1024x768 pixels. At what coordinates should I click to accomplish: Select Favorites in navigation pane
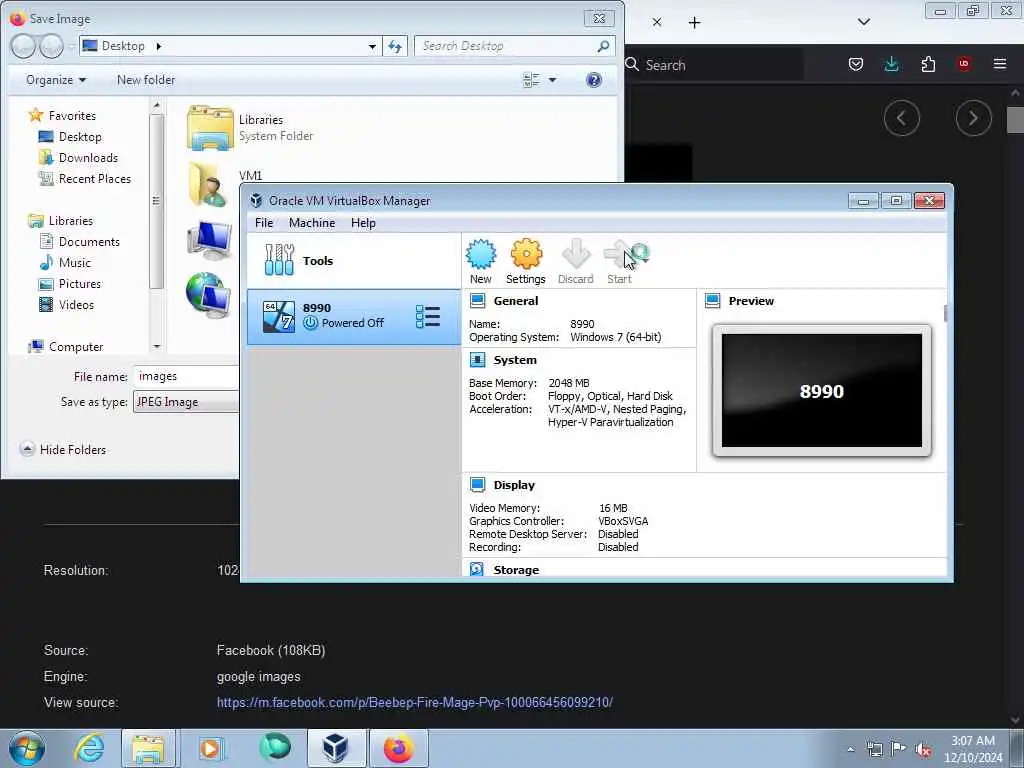pyautogui.click(x=63, y=116)
